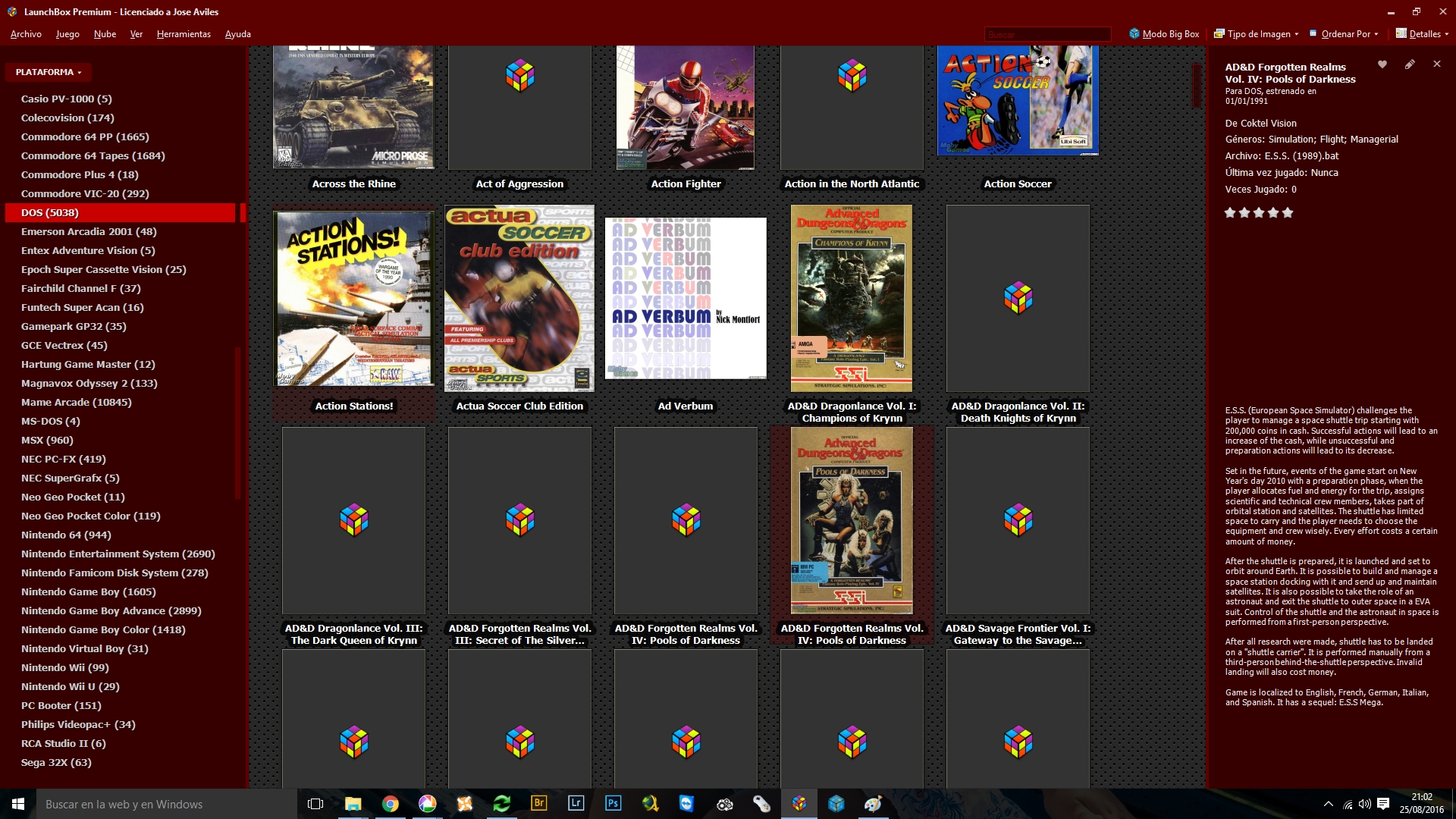The image size is (1456, 819).
Task: Select Casio PV-1000 platform
Action: [67, 99]
